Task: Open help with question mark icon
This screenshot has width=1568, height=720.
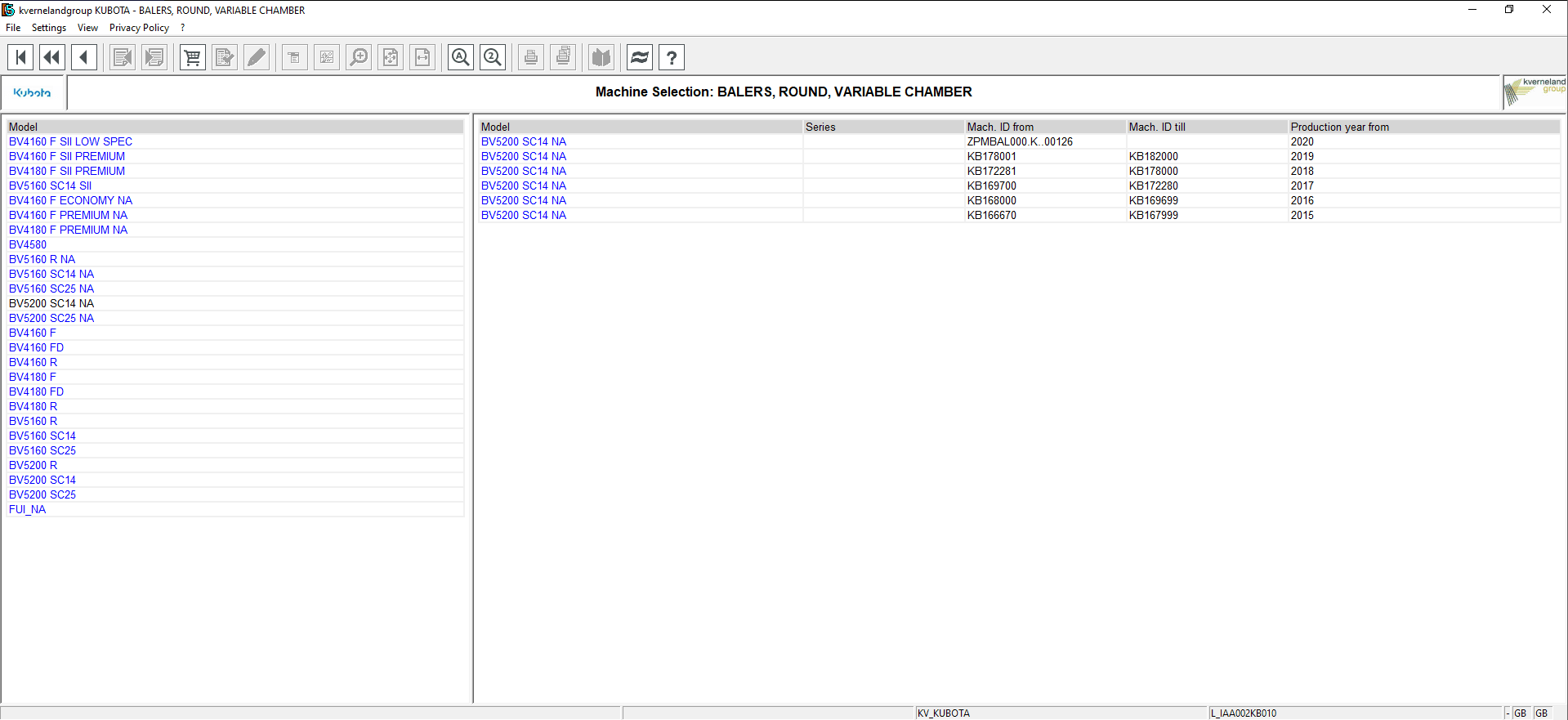Action: (x=672, y=57)
